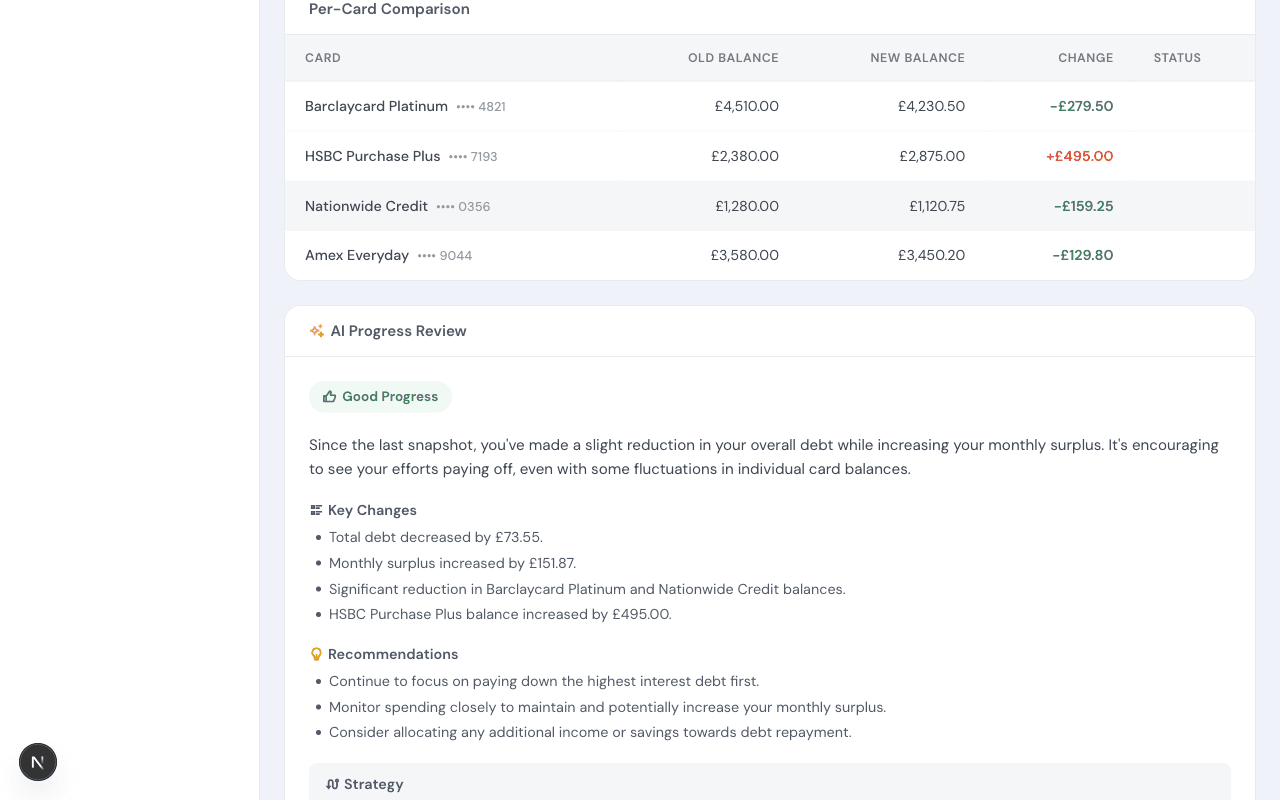The image size is (1280, 800).
Task: Click the masked digits dots beside Barclaycard Platinum
Action: pos(464,106)
